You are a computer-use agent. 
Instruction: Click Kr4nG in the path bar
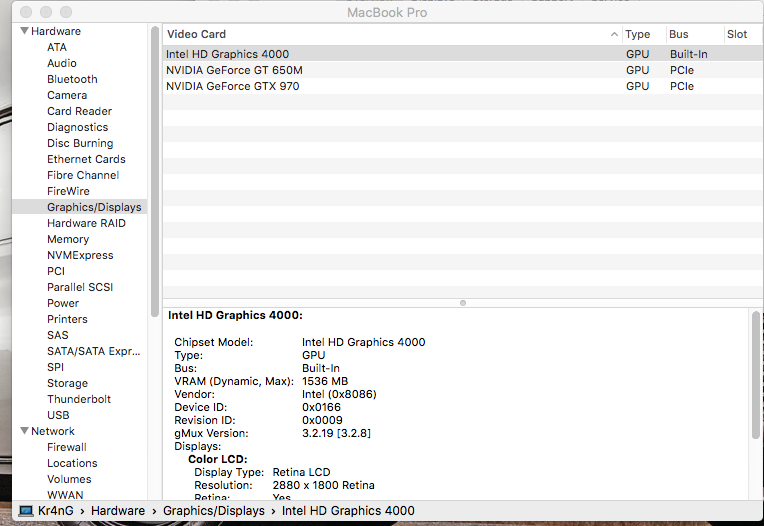[56, 510]
